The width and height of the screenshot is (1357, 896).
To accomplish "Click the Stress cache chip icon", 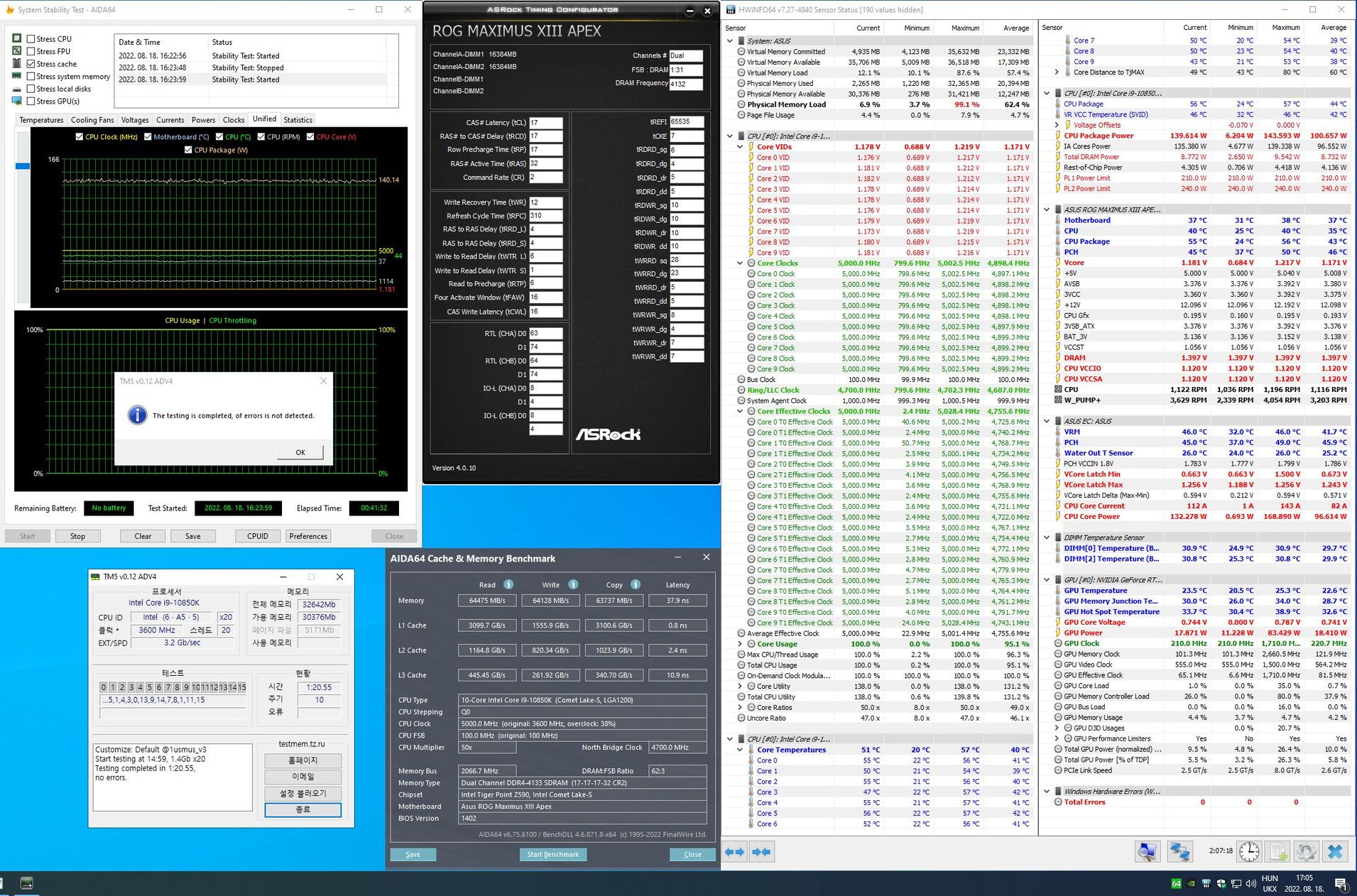I will tap(17, 63).
